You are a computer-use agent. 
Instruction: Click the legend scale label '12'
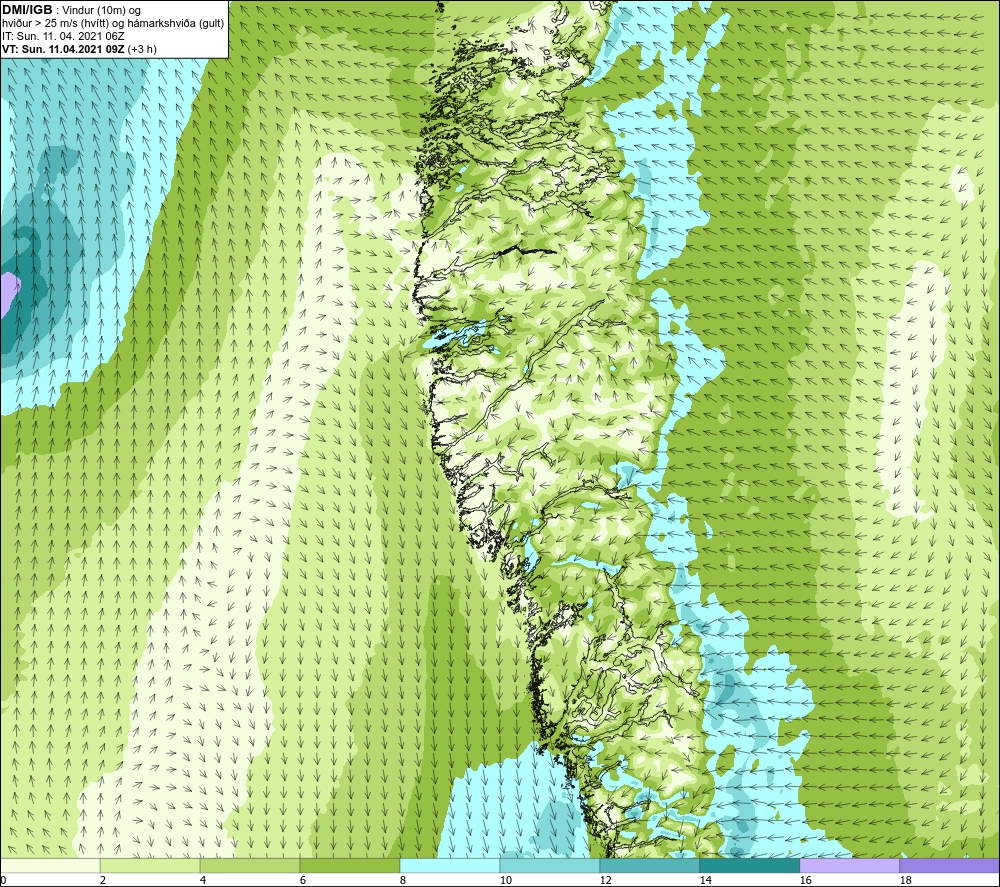(x=605, y=880)
